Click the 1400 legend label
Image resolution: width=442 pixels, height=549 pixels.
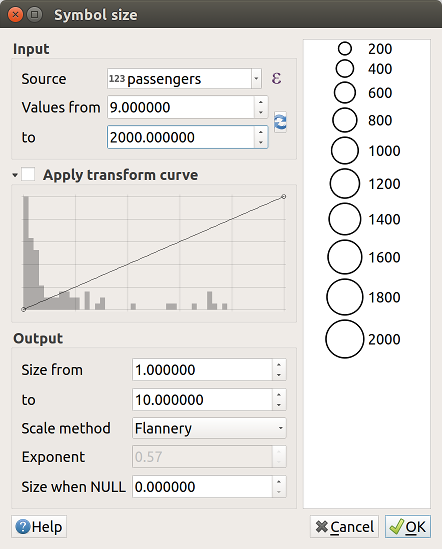[384, 219]
